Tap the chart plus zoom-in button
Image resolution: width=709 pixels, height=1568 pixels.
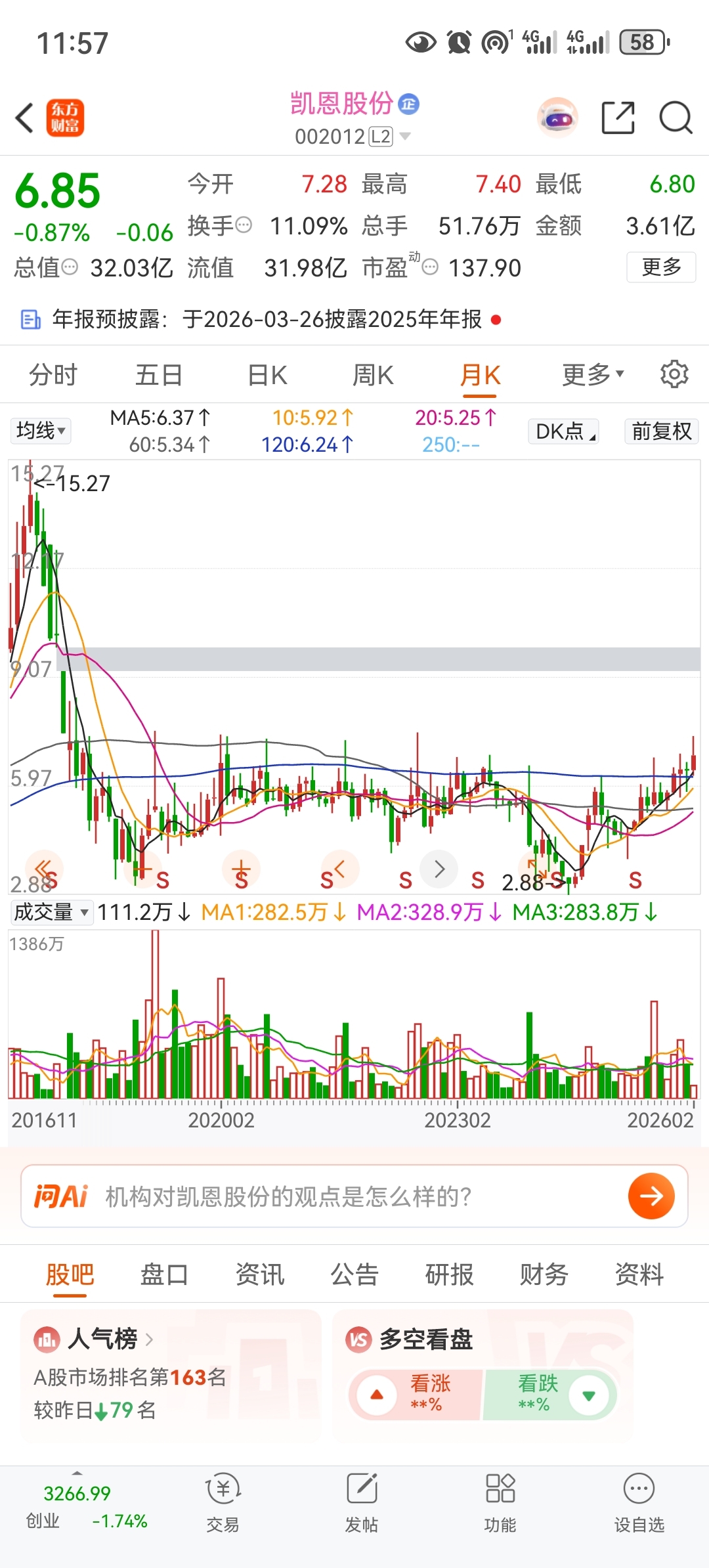tap(242, 869)
